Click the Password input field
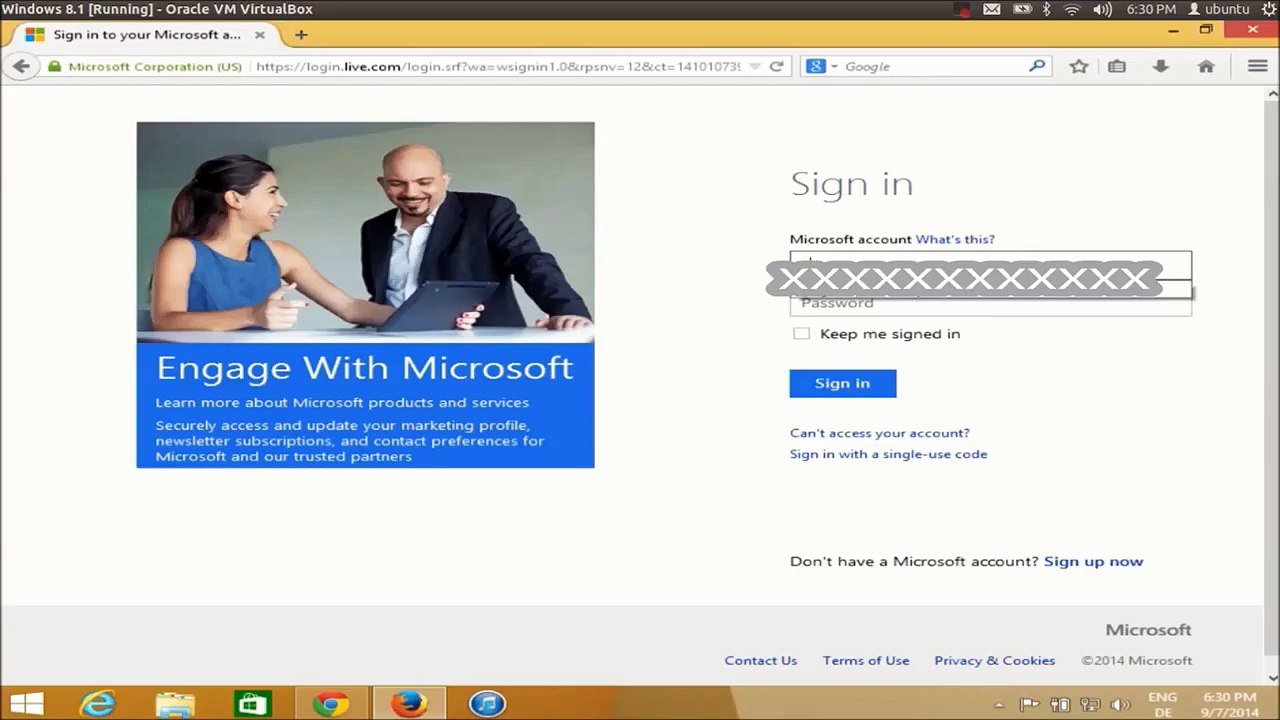The width and height of the screenshot is (1280, 720). pos(991,305)
